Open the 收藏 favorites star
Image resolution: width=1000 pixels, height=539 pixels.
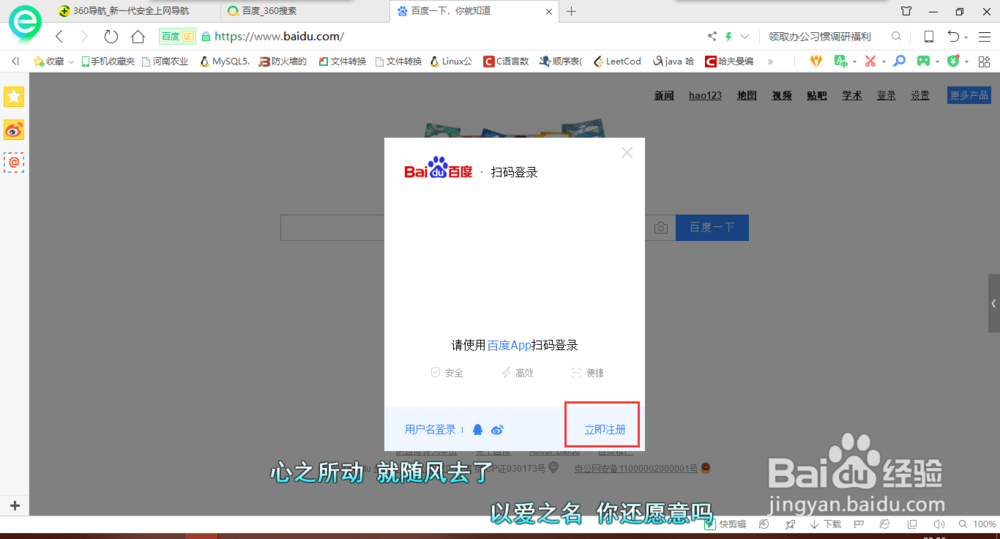(48, 61)
